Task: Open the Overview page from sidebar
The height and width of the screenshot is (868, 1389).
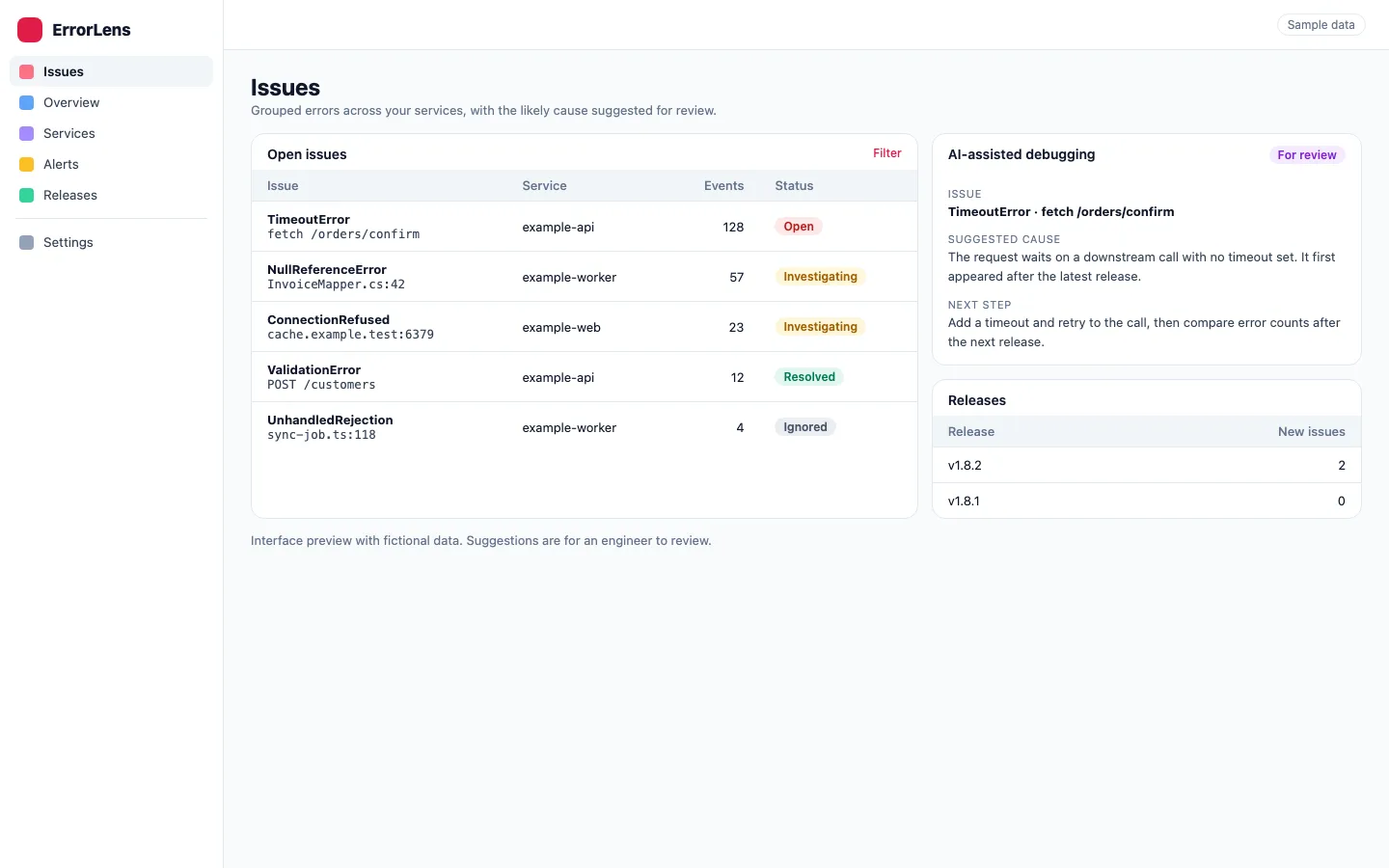Action: coord(111,102)
